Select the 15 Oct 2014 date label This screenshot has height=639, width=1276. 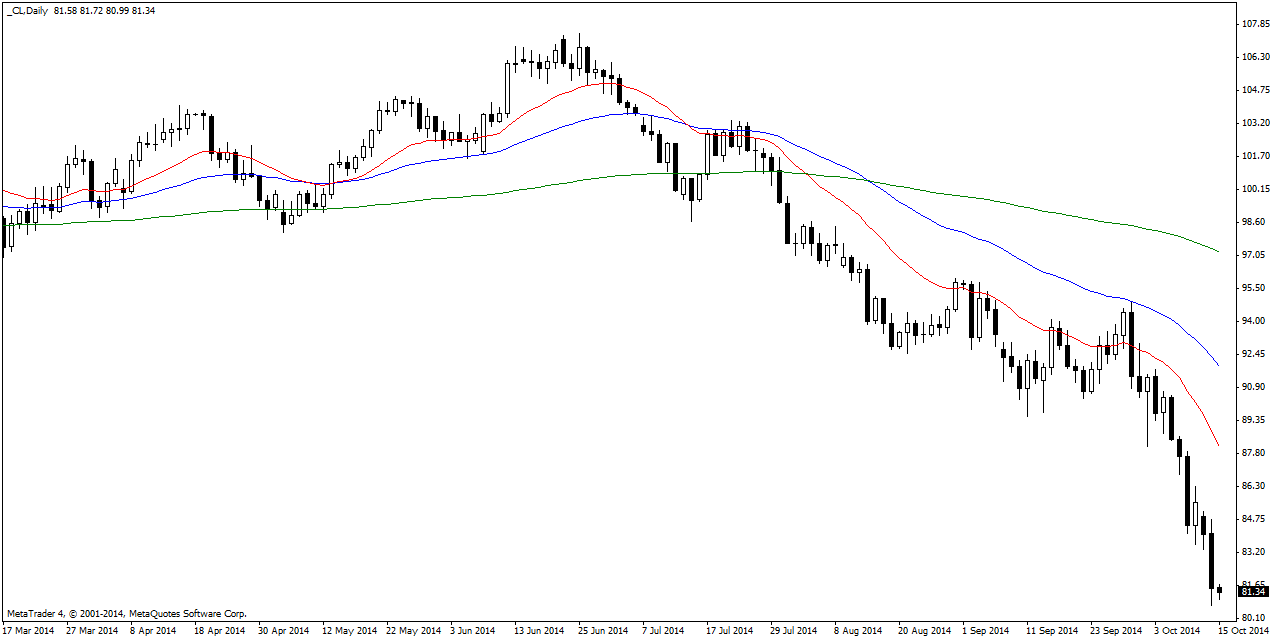click(x=1243, y=631)
